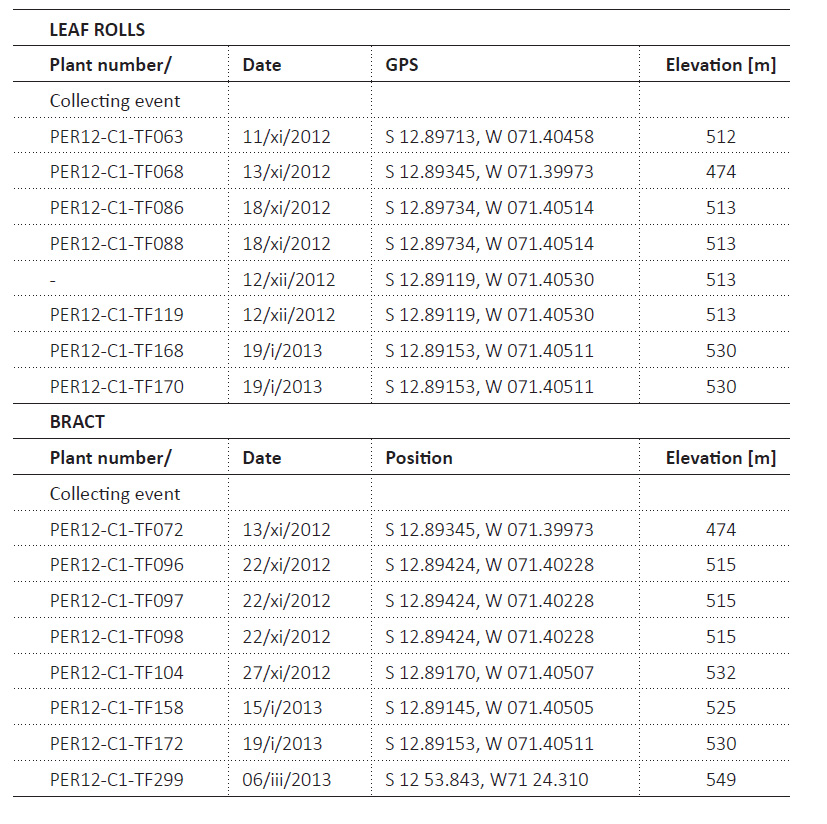Click plant number PER12-C1-TF068

(x=117, y=172)
